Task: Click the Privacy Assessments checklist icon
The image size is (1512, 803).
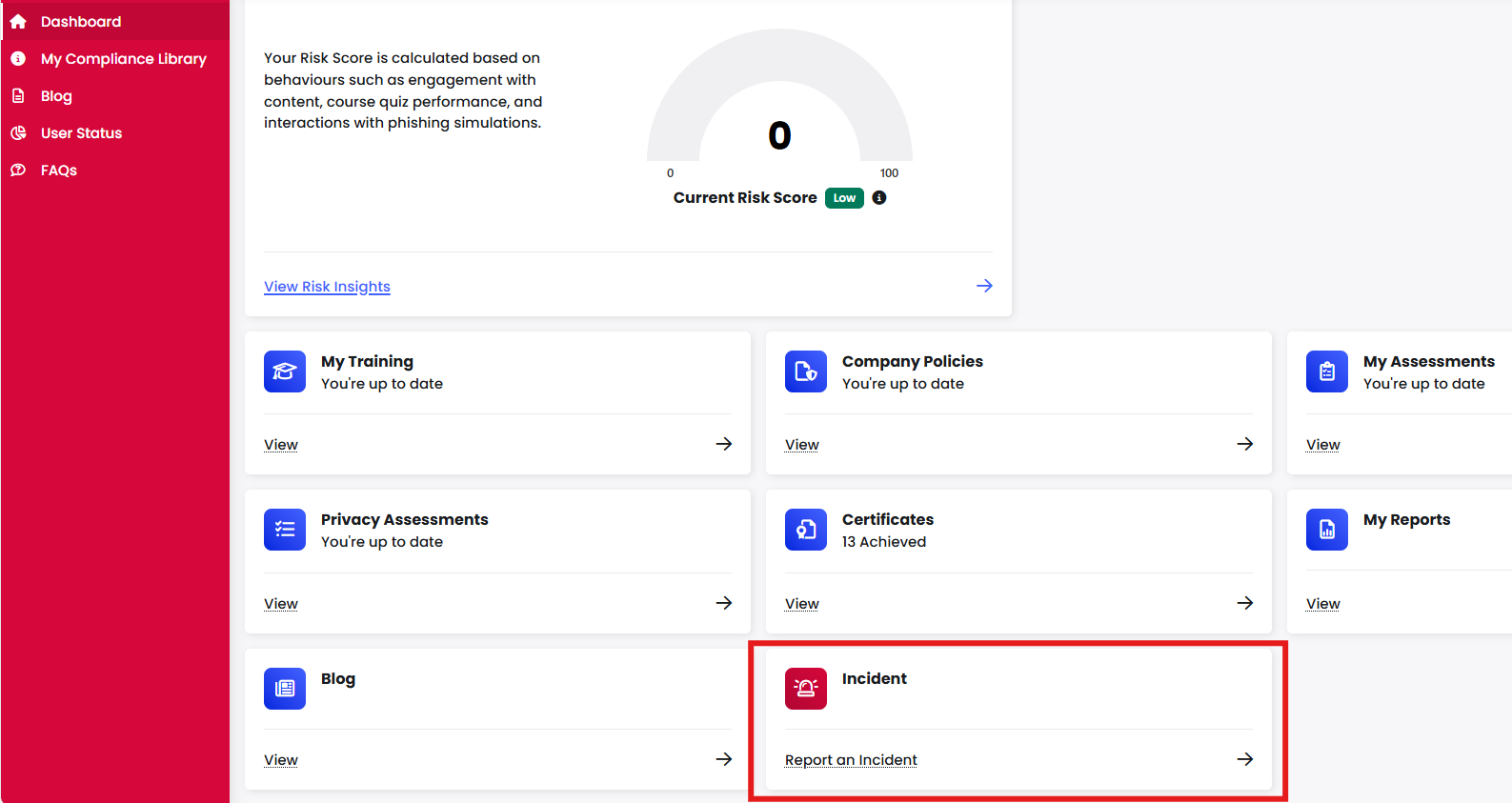Action: coord(285,530)
